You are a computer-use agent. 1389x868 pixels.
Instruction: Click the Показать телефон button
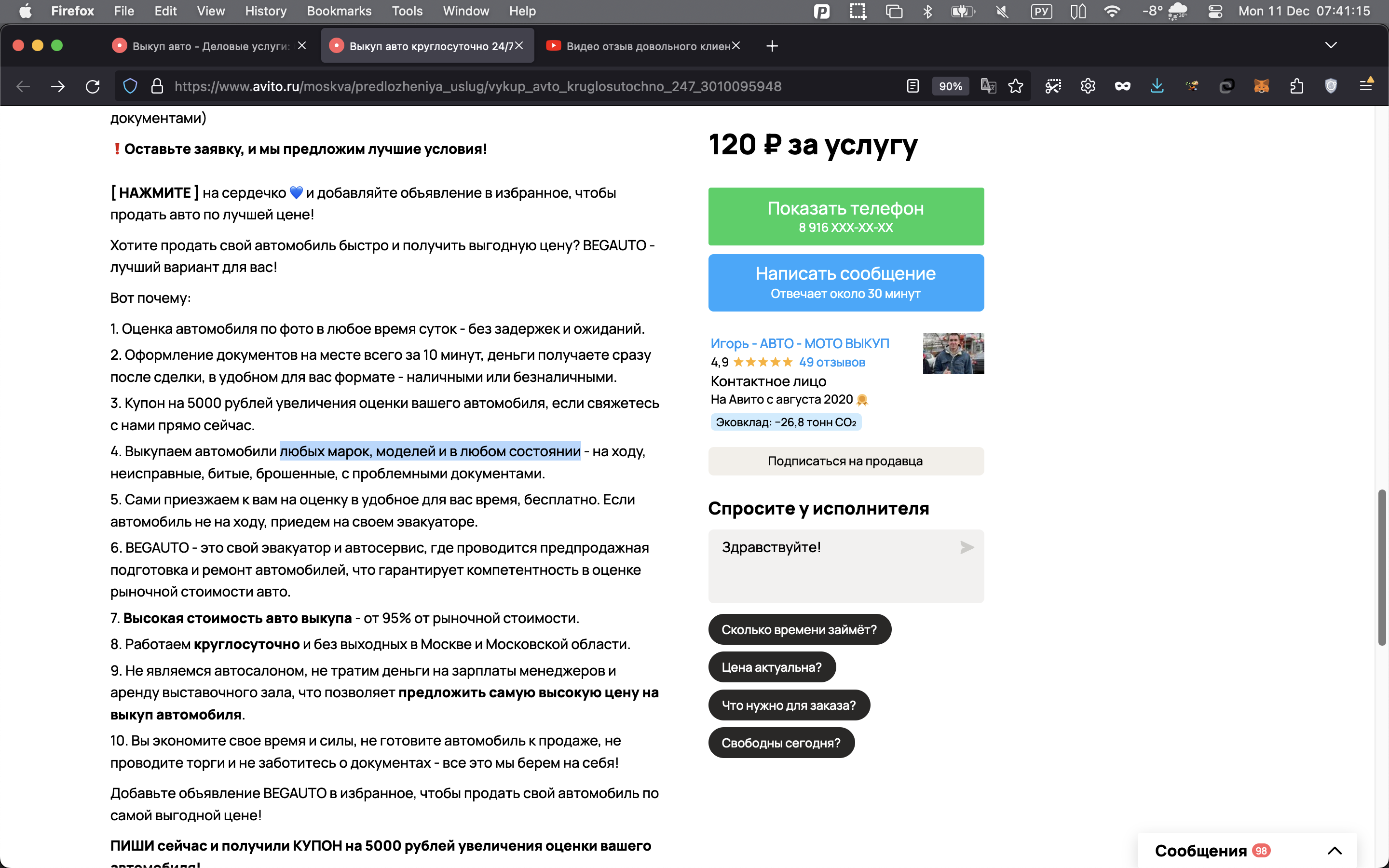tap(845, 217)
